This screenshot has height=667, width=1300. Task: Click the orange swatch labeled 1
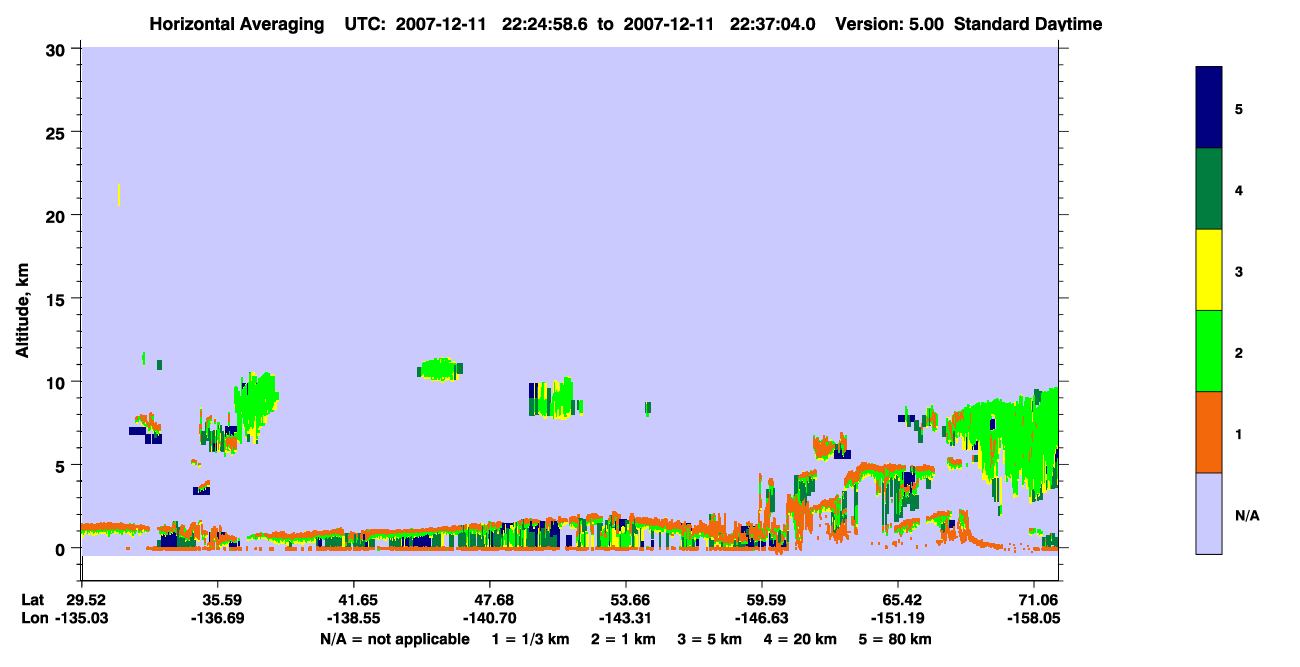tap(1208, 432)
